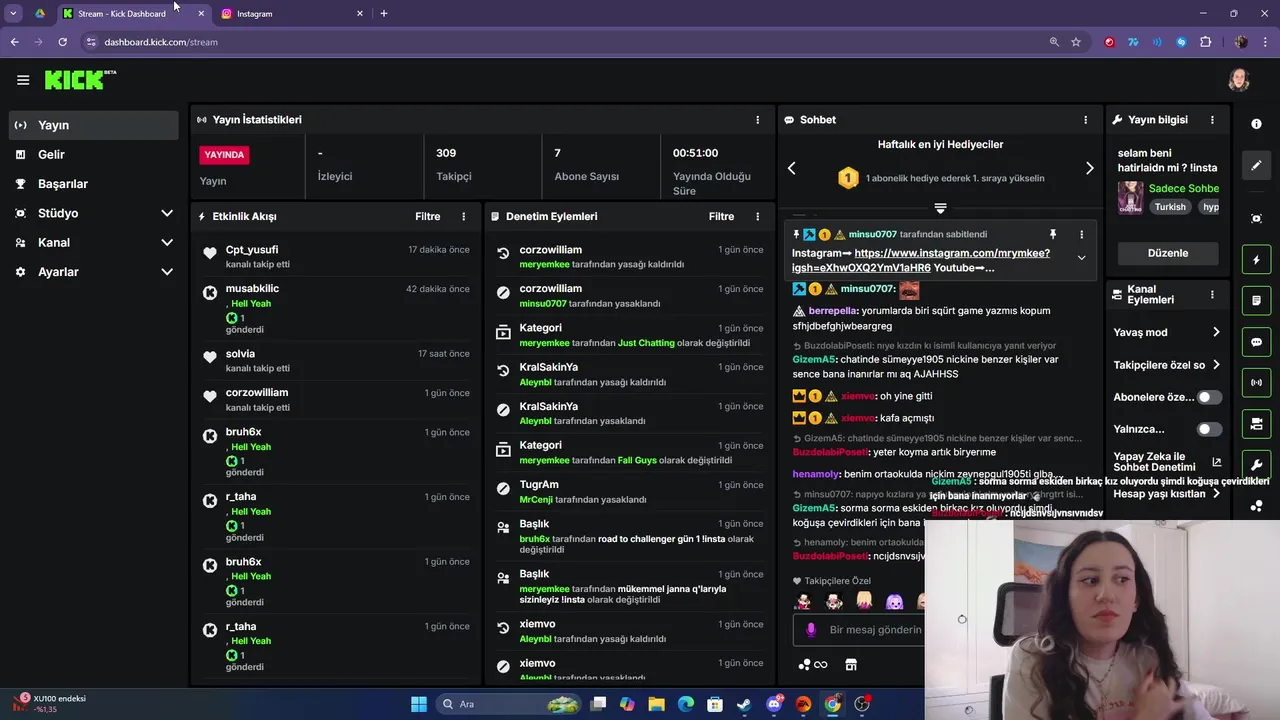Image resolution: width=1280 pixels, height=720 pixels.
Task: Click the pencil edit icon in right rail
Action: [x=1257, y=166]
